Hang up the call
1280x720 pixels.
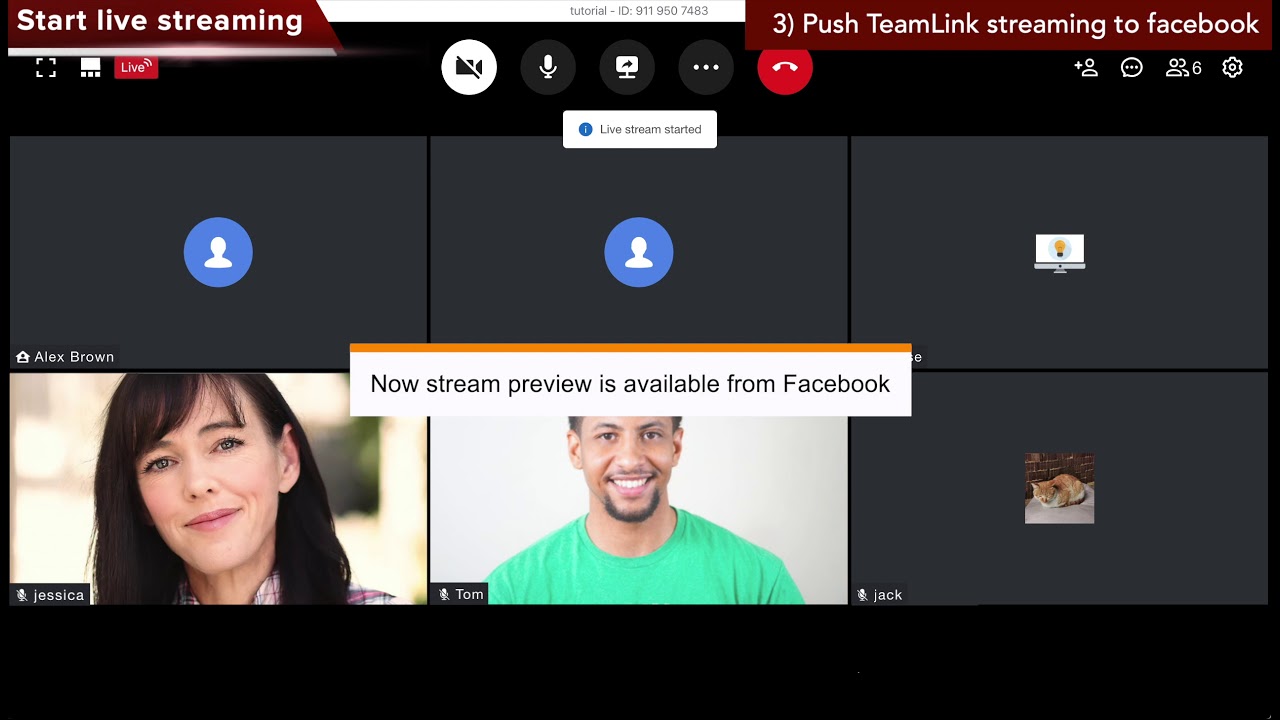pos(785,67)
